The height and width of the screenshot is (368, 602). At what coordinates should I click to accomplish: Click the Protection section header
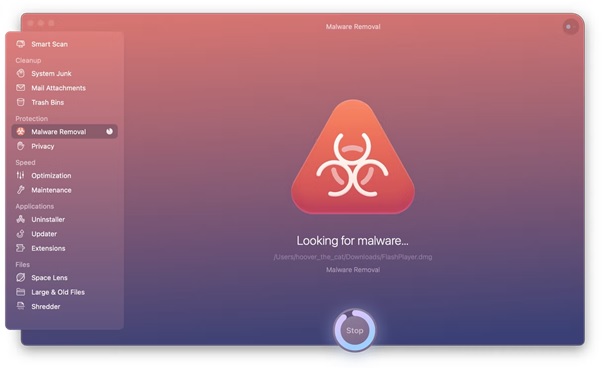coord(31,119)
